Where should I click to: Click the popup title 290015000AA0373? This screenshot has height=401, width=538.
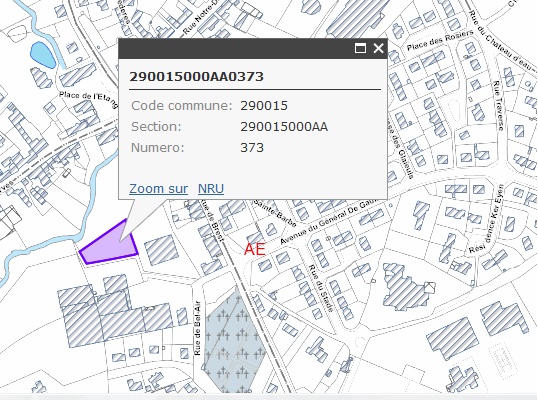(197, 76)
